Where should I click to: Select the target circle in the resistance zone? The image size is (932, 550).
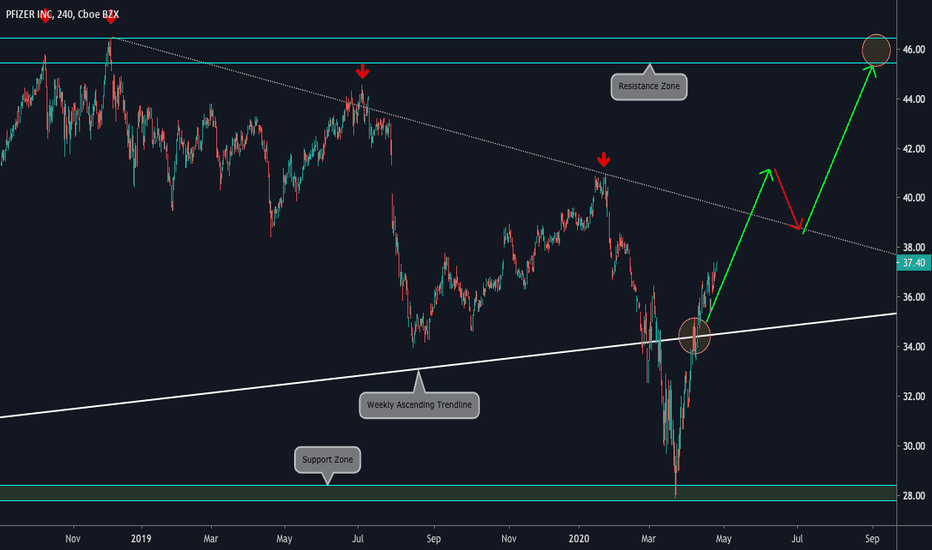click(x=876, y=51)
